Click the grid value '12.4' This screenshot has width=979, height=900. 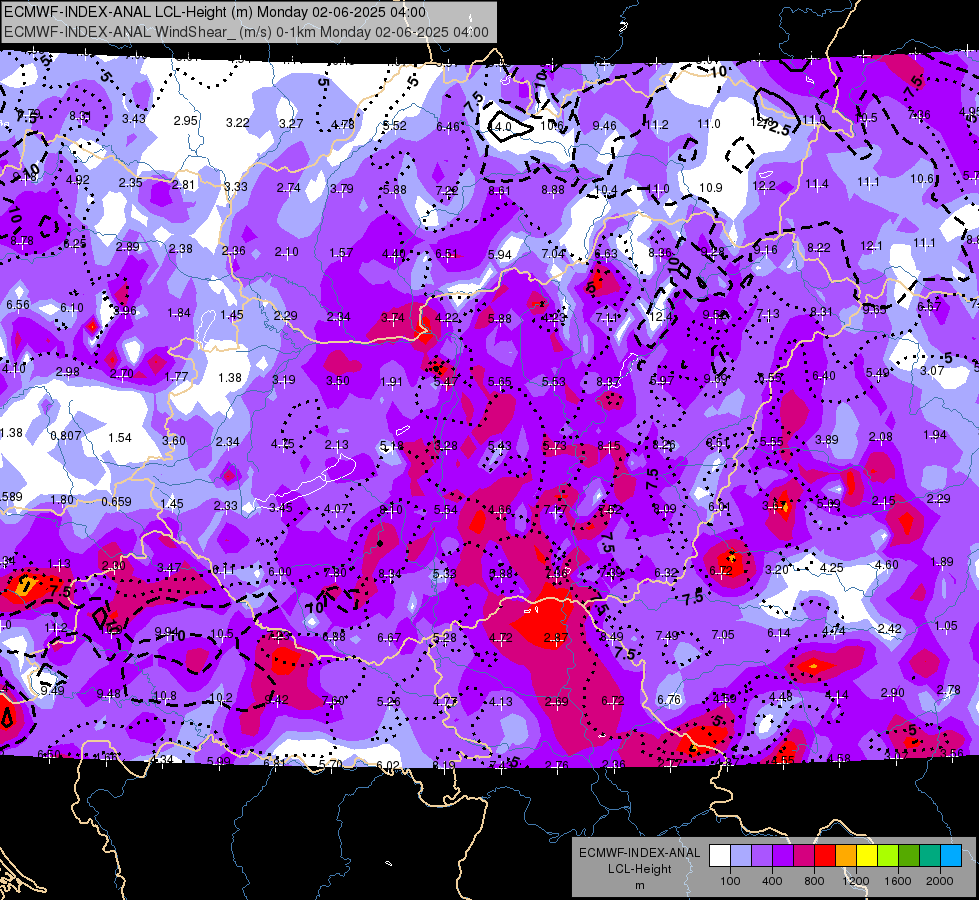click(x=661, y=317)
